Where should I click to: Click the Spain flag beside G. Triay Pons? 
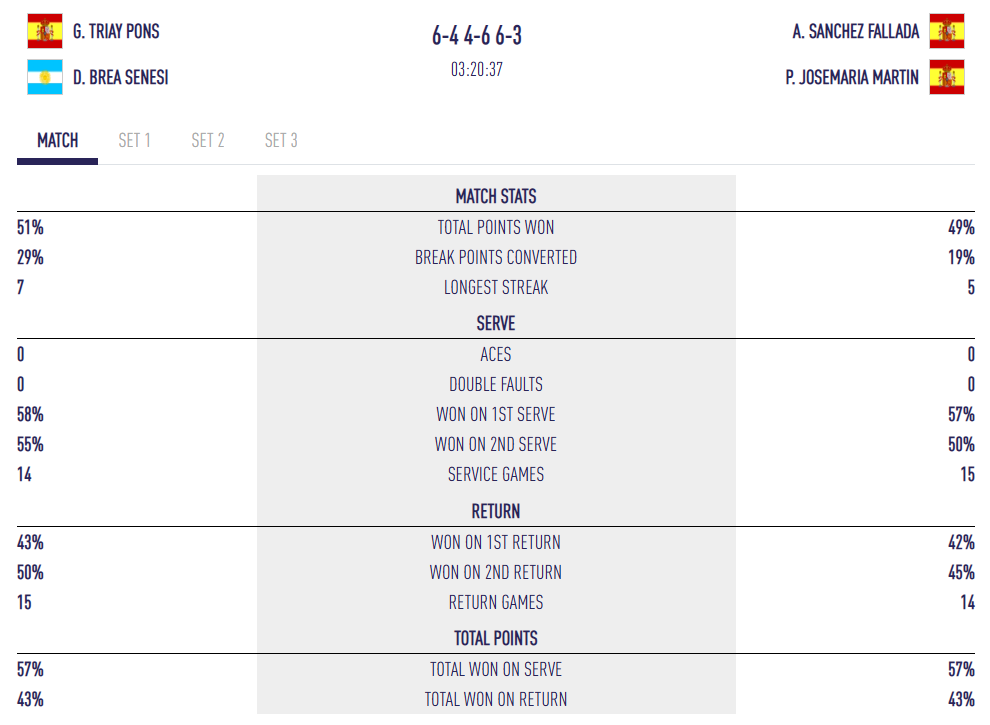click(x=44, y=31)
